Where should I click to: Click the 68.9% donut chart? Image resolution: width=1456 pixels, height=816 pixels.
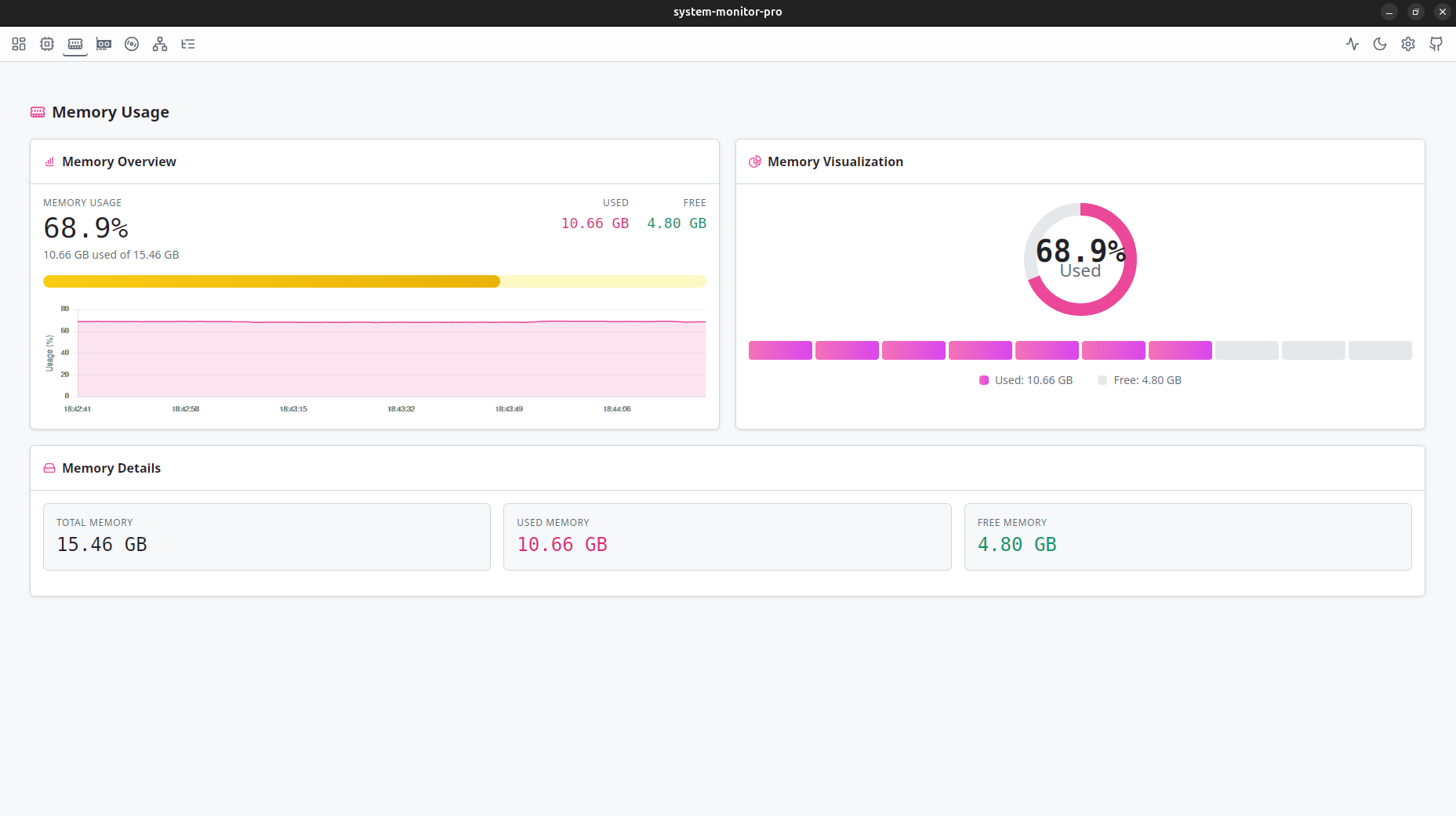click(x=1080, y=259)
